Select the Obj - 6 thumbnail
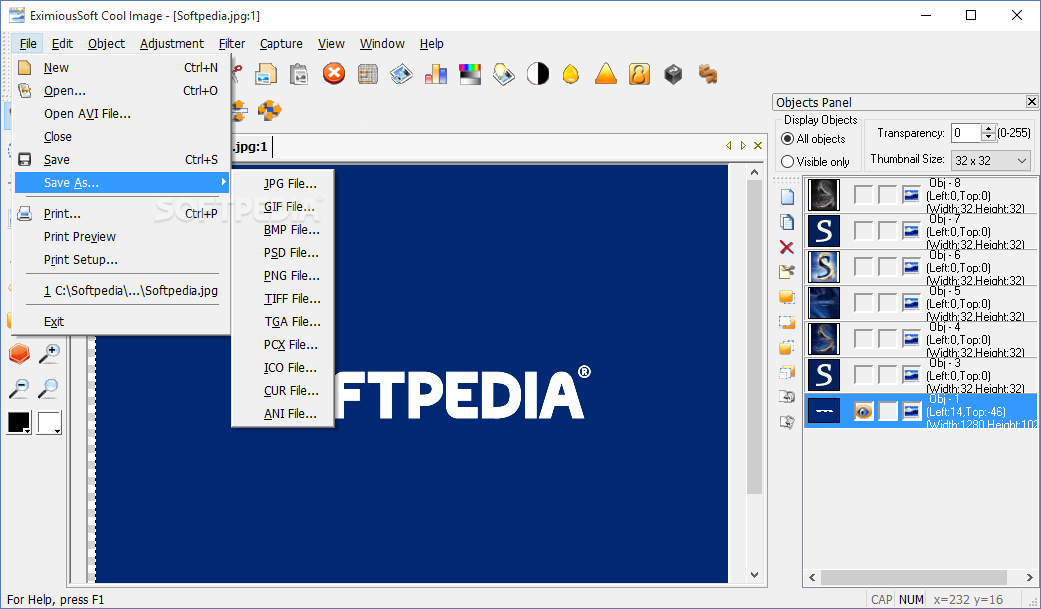The width and height of the screenshot is (1041, 609). tap(823, 266)
